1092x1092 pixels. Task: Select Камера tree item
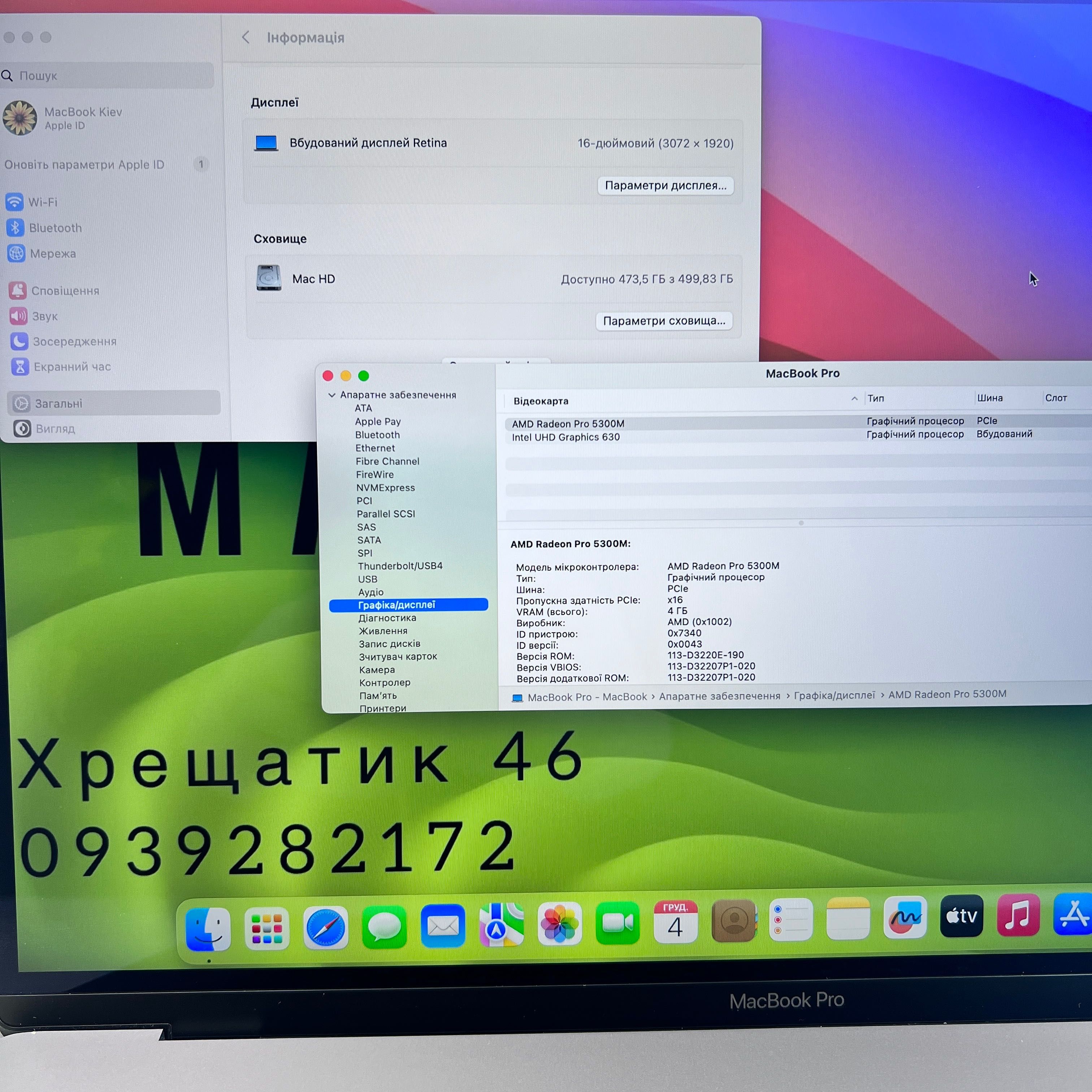(x=377, y=670)
